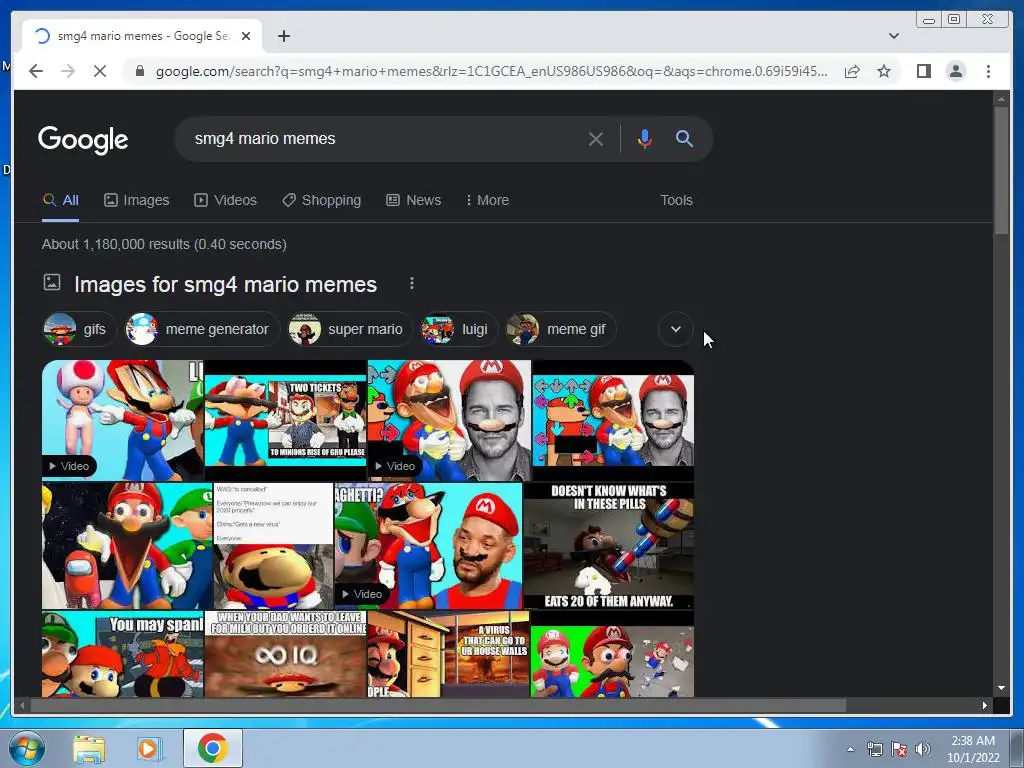Open Windows Start menu

pyautogui.click(x=25, y=748)
